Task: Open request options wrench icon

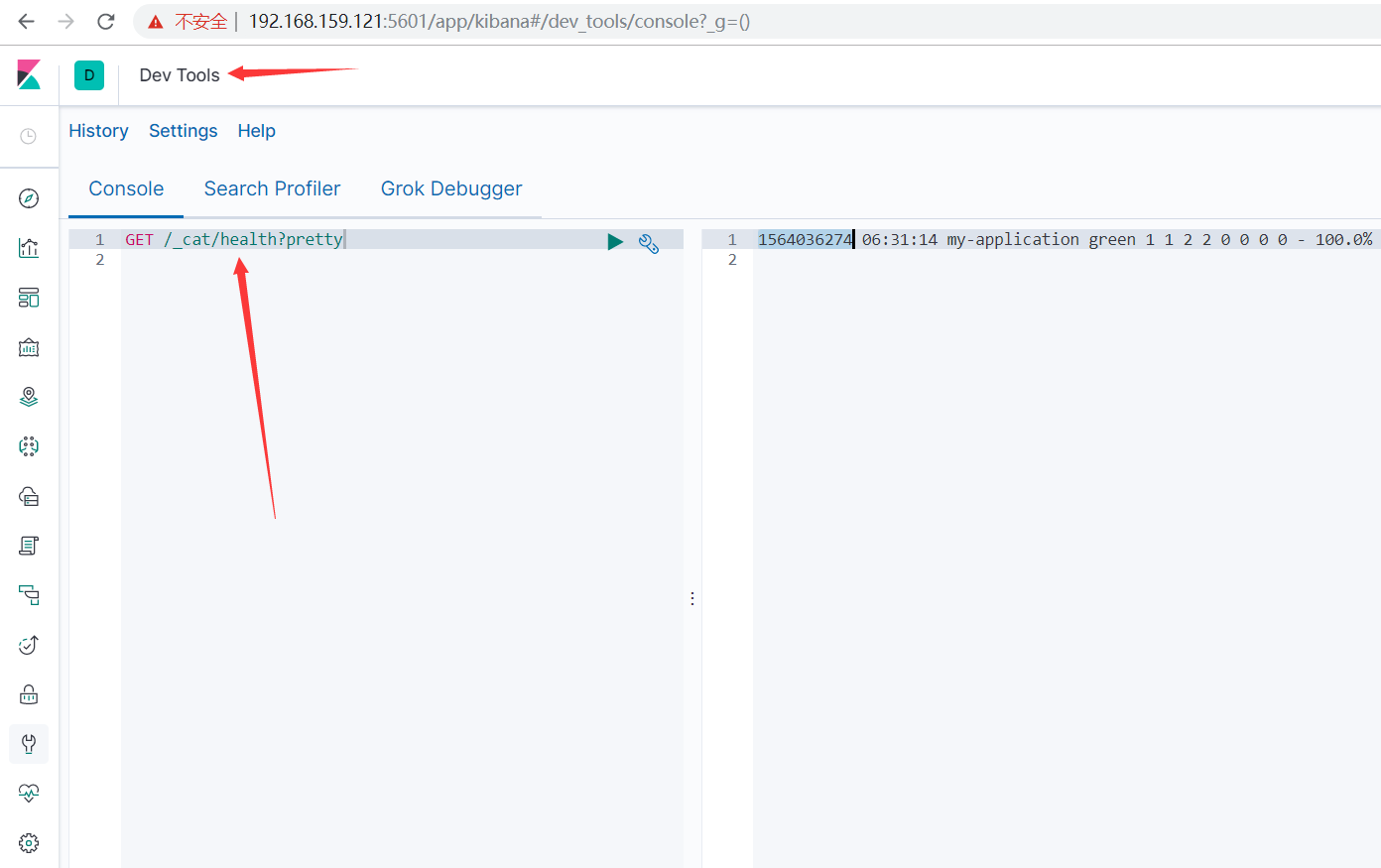Action: [649, 243]
